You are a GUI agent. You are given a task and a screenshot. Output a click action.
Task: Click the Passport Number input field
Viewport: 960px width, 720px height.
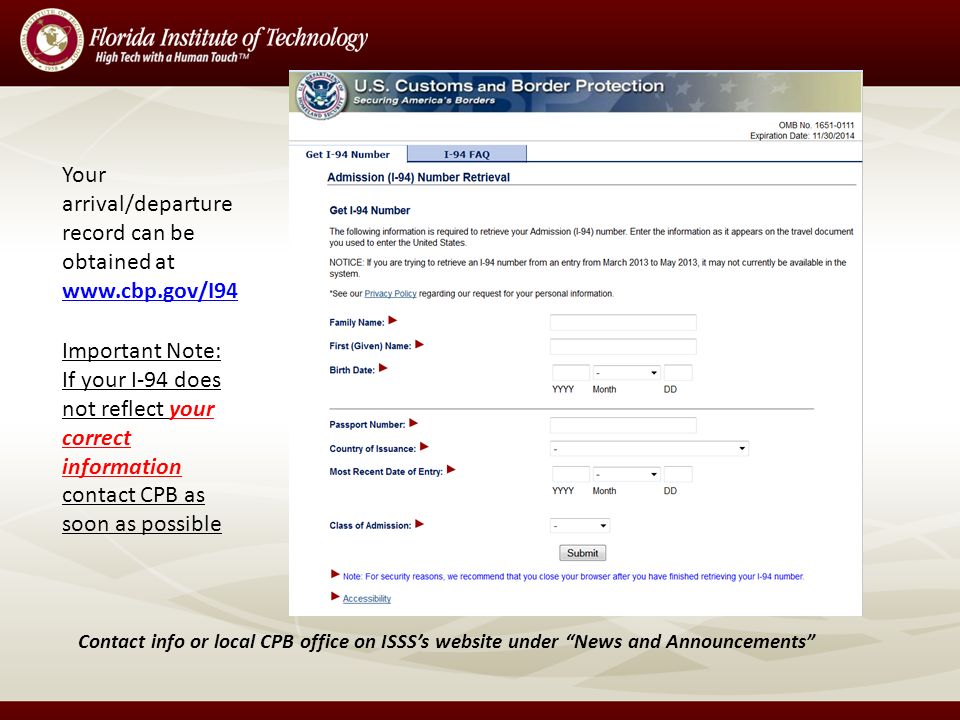coord(623,426)
